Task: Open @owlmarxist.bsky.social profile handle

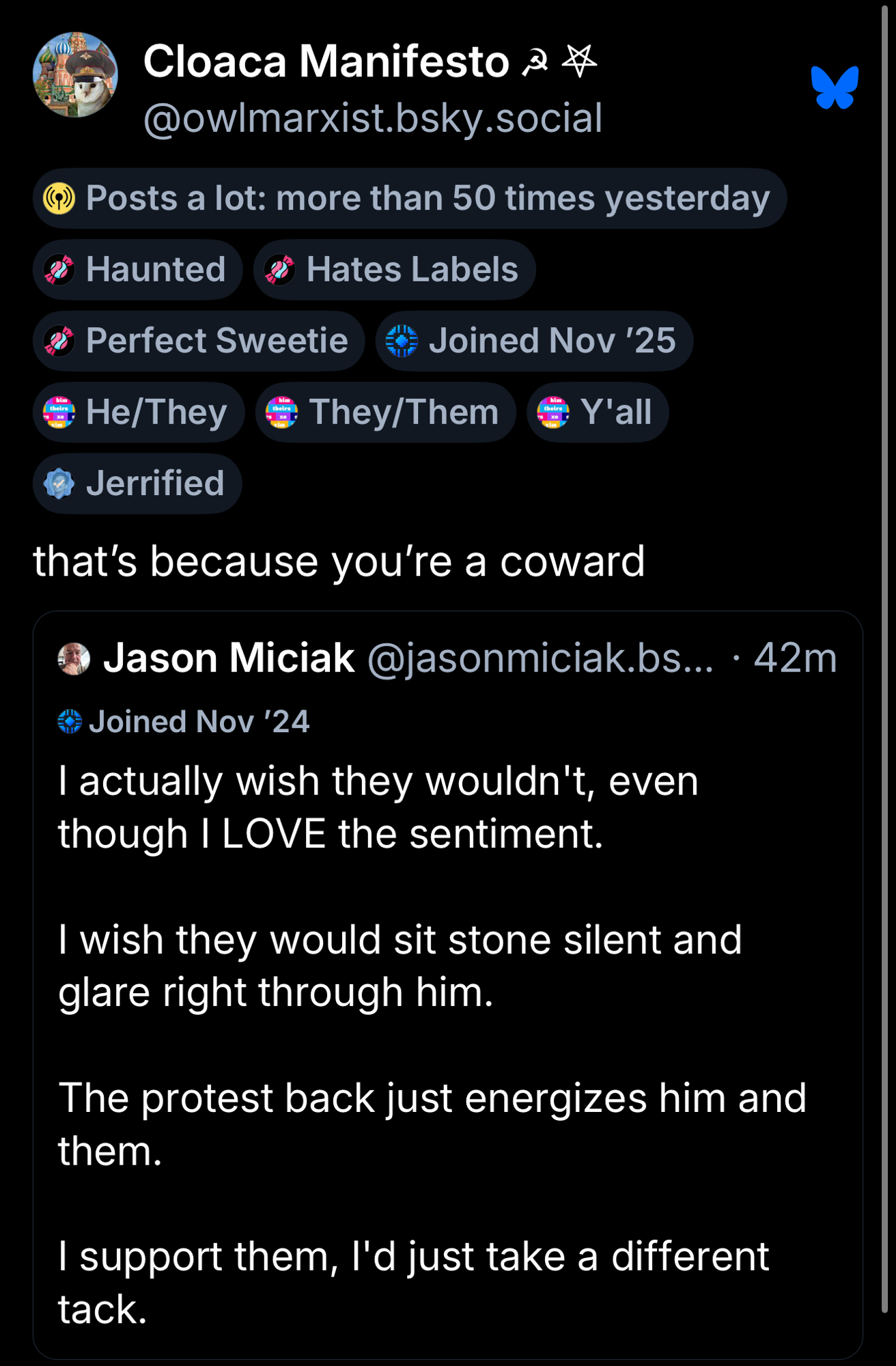Action: [373, 118]
